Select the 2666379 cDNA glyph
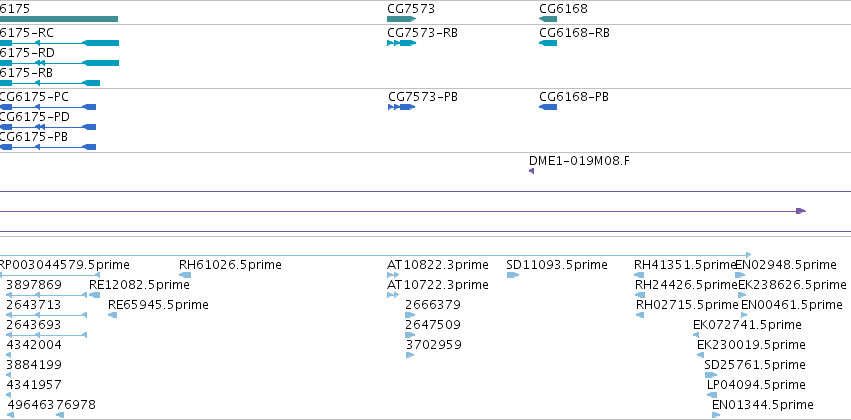The height and width of the screenshot is (420, 851). tap(410, 315)
